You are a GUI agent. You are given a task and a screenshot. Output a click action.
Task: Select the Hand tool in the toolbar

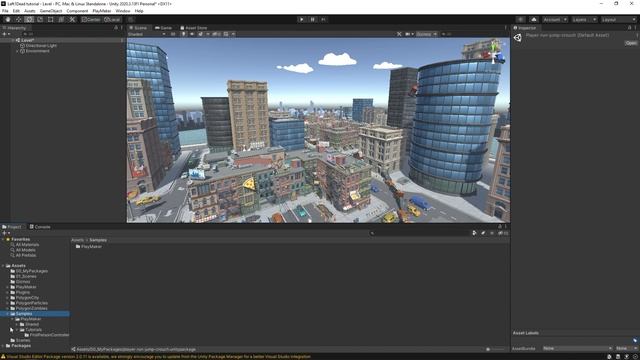8,19
